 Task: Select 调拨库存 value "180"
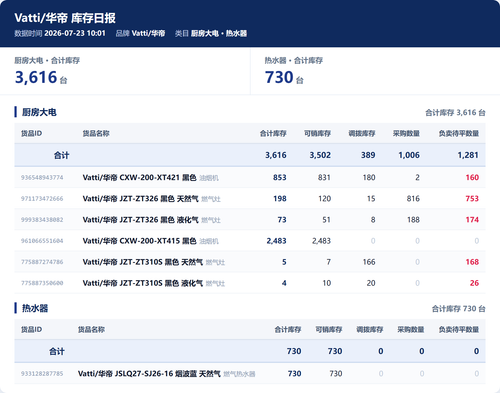(x=369, y=178)
